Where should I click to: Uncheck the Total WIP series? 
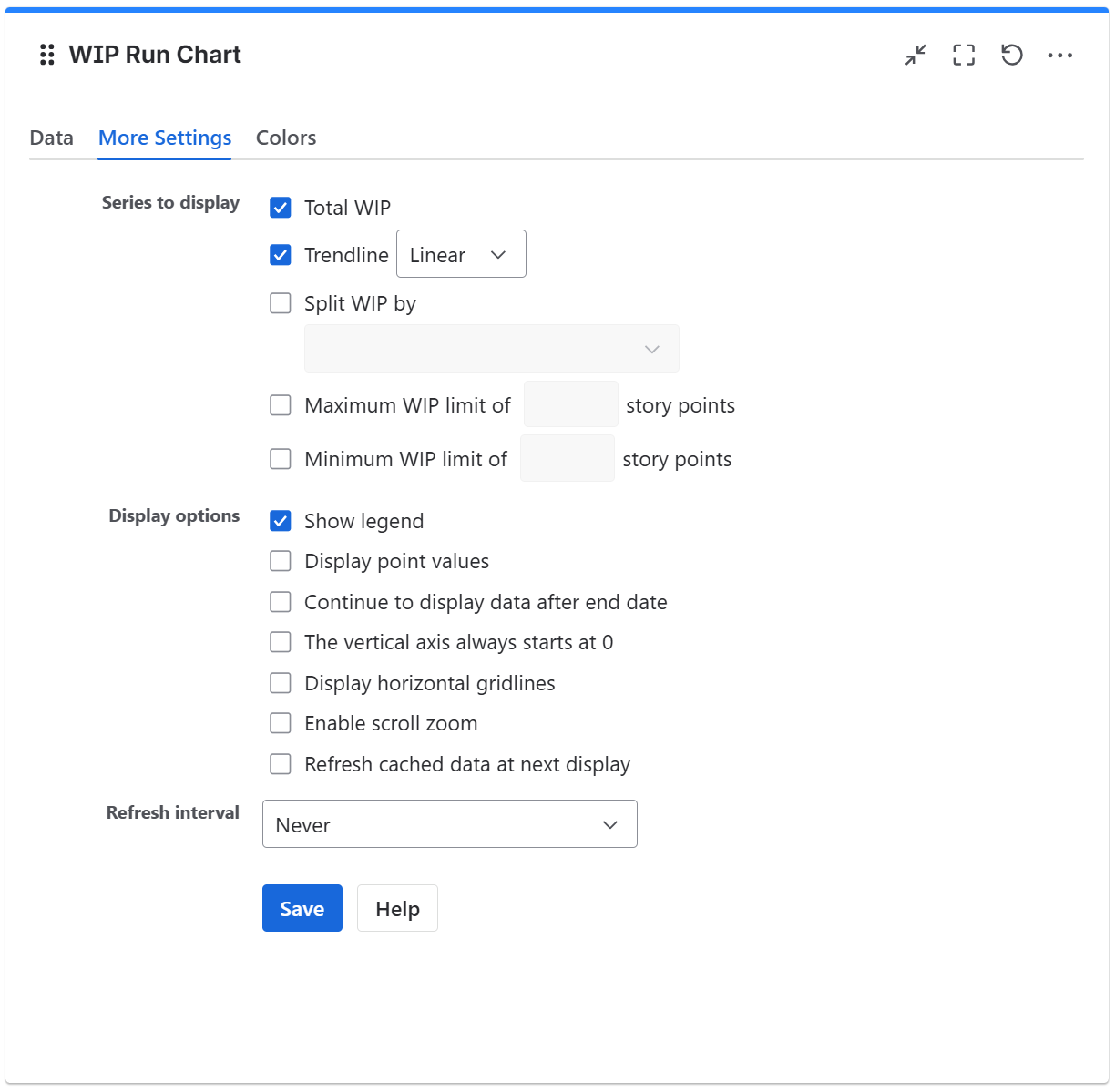[281, 208]
